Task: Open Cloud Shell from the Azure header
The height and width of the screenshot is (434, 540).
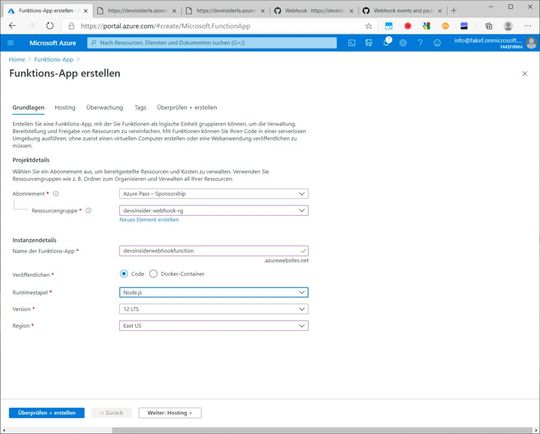Action: [x=352, y=43]
